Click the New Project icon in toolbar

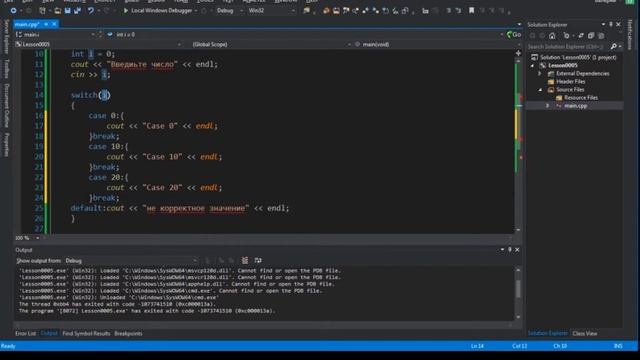click(42, 11)
